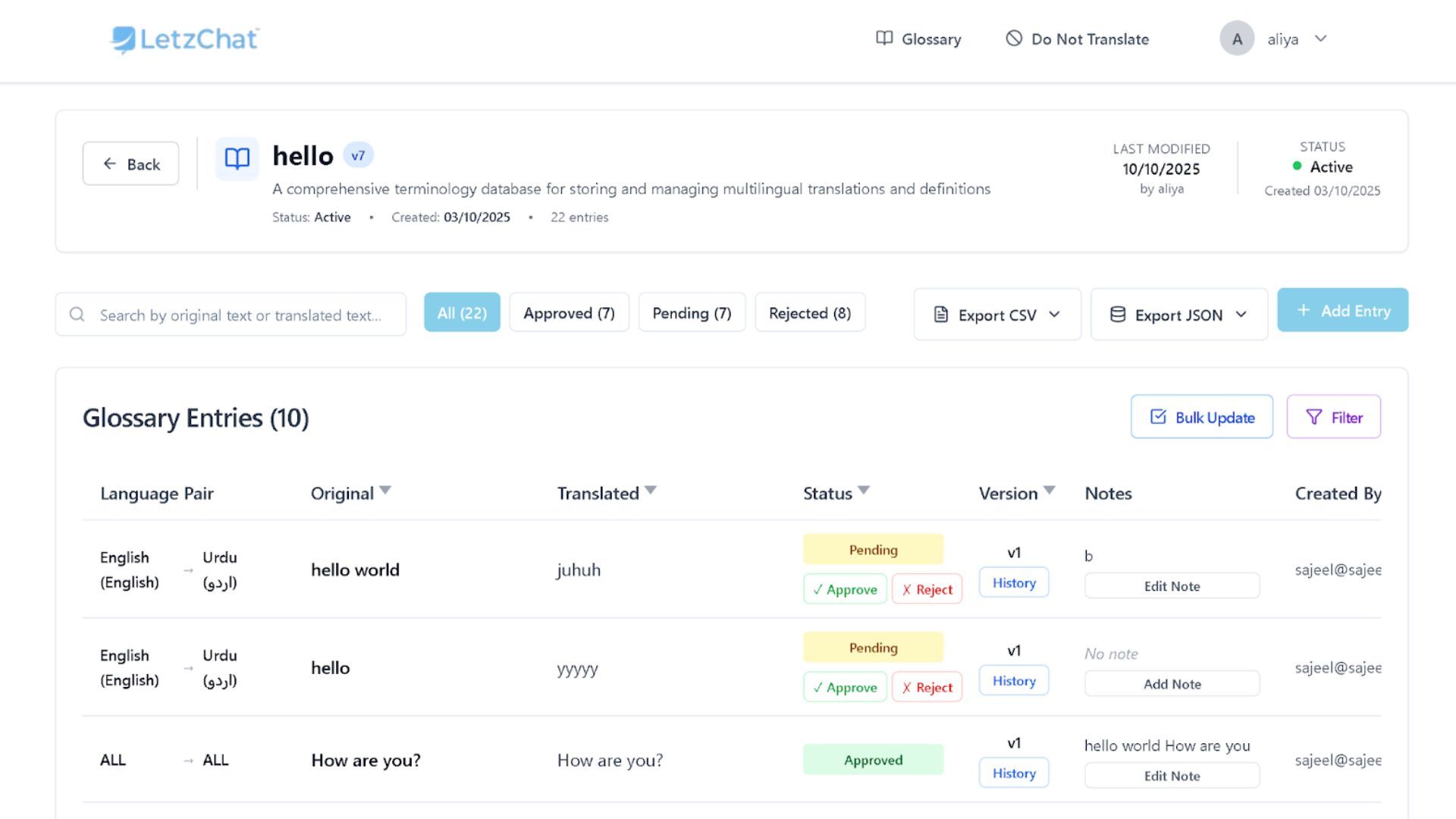The image size is (1456, 819).
Task: Open Bulk Update with the checkbox icon
Action: (1201, 417)
